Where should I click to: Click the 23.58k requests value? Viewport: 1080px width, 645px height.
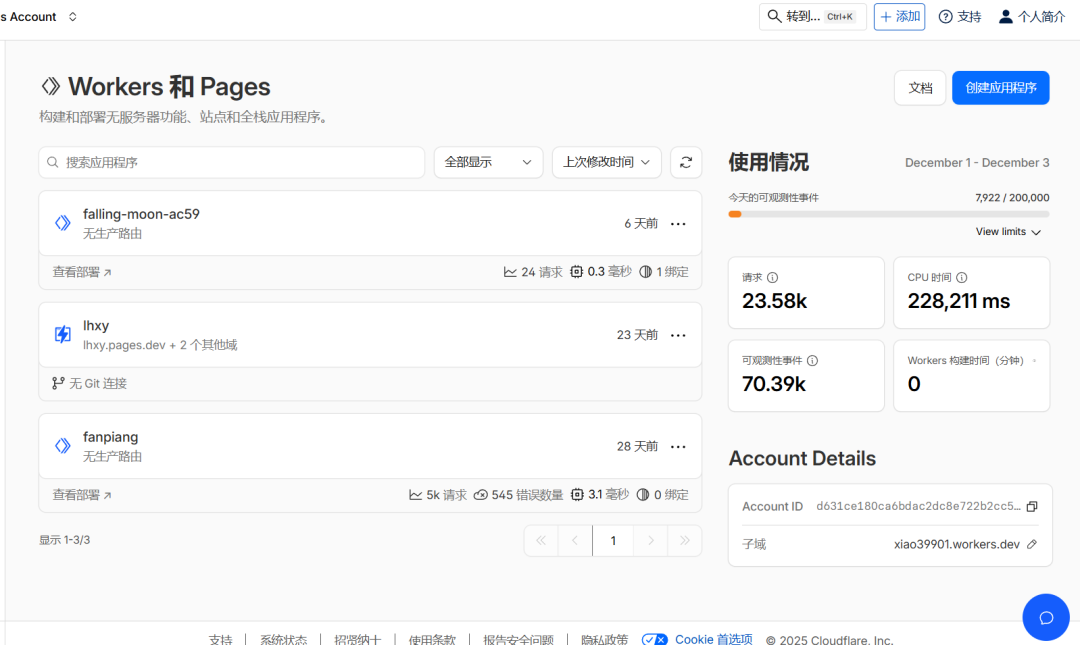click(774, 301)
